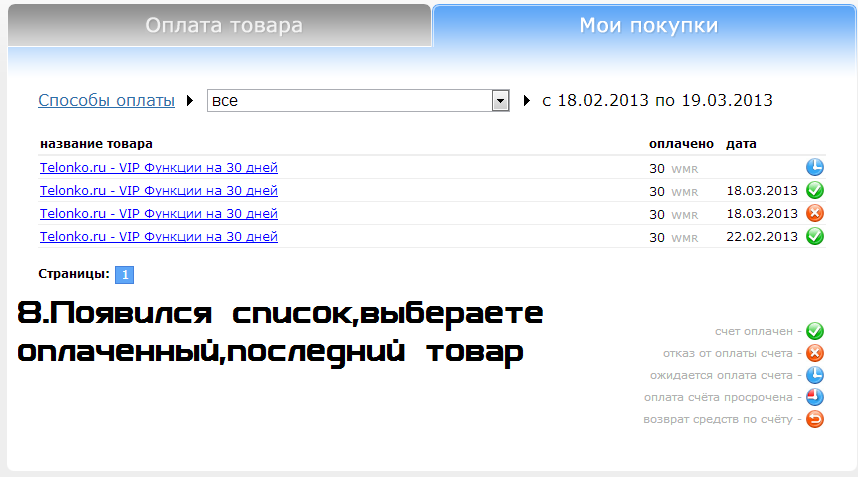Click legend orange return icon for возврат средств
Screen dimensions: 858x477
[815, 419]
